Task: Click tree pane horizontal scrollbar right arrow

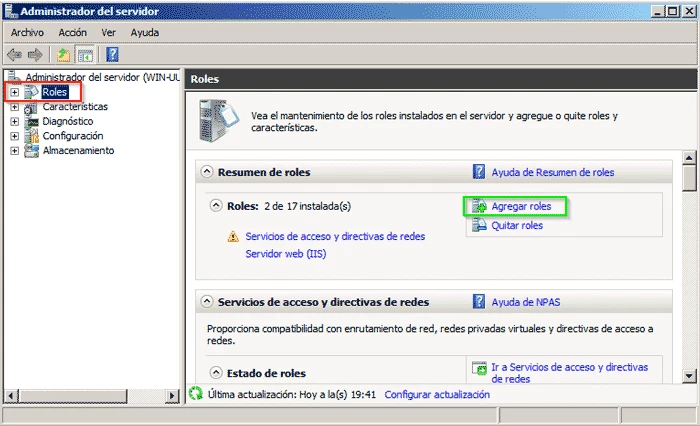Action: coord(172,396)
